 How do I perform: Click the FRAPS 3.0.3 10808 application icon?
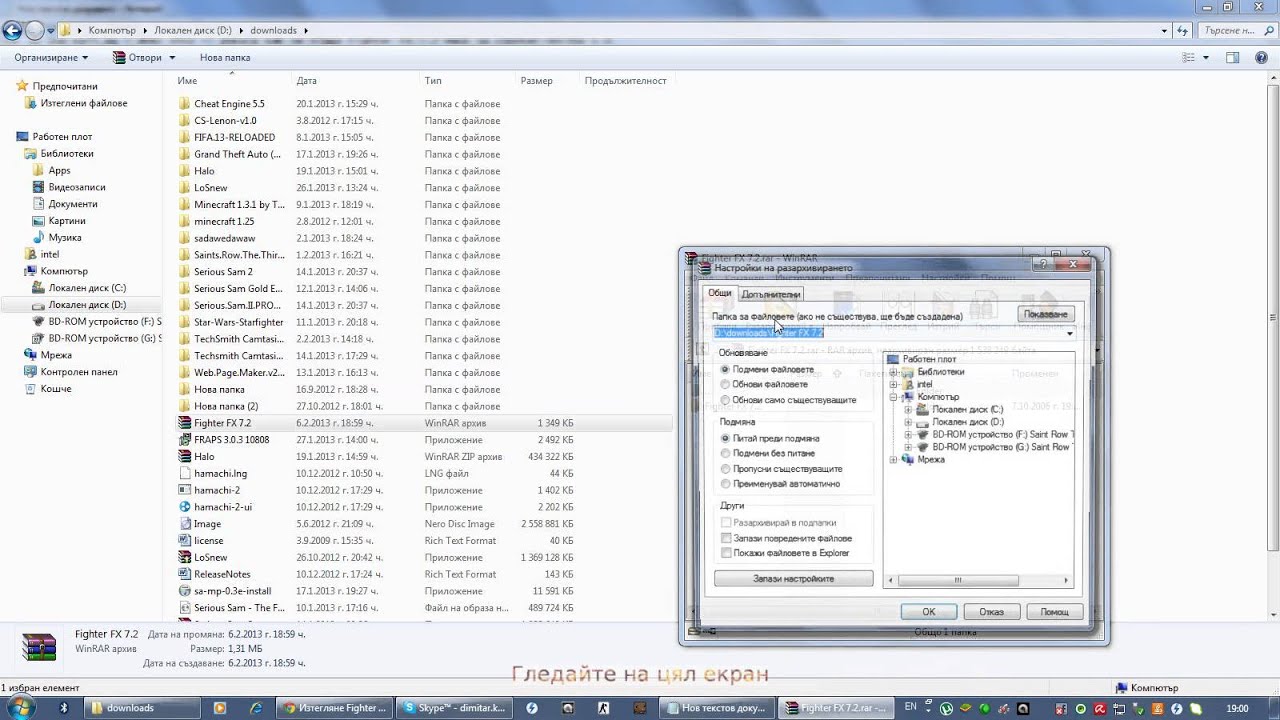[185, 440]
